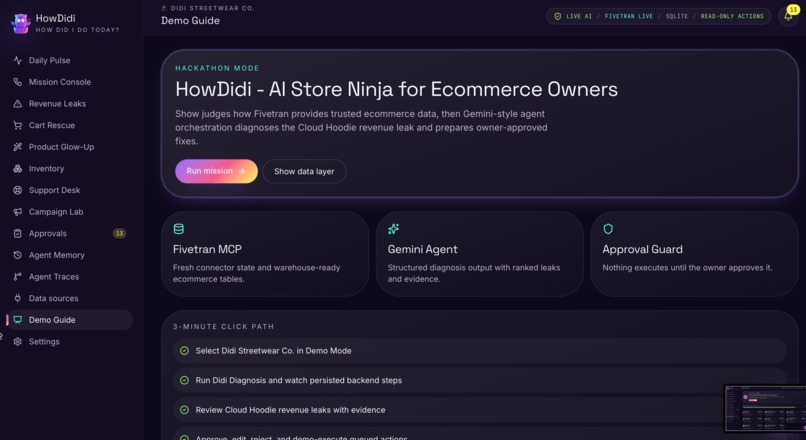
Task: Click check icon beside Review Cloud Hoodie
Action: click(184, 410)
